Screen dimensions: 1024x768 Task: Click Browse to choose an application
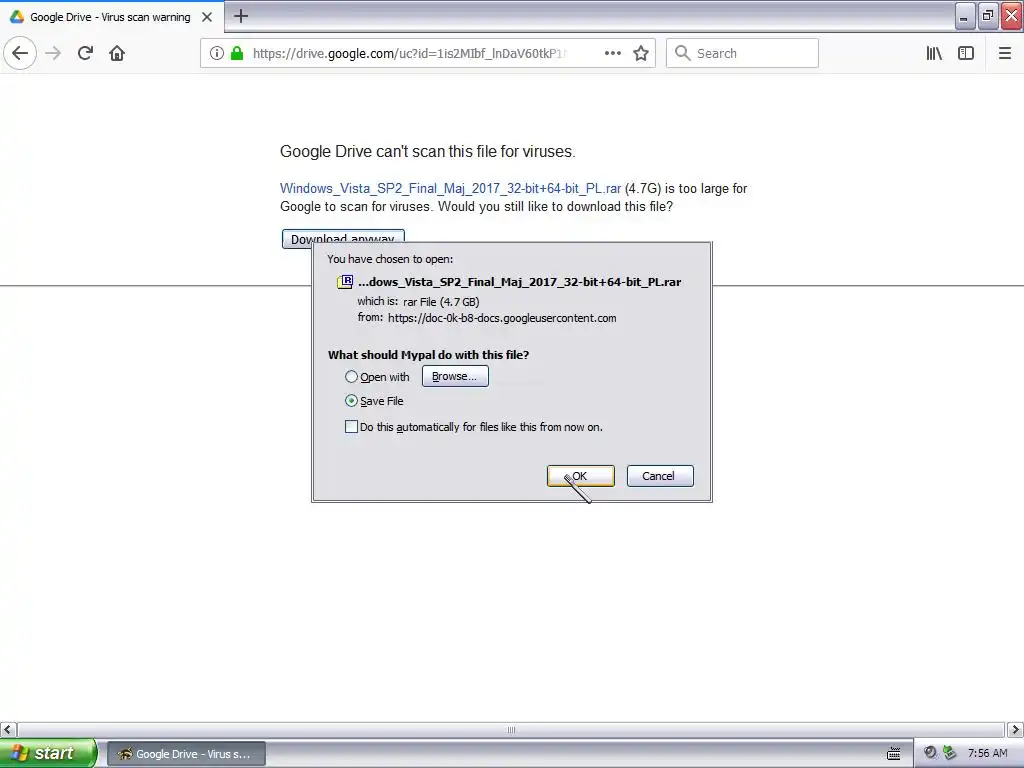pyautogui.click(x=455, y=376)
